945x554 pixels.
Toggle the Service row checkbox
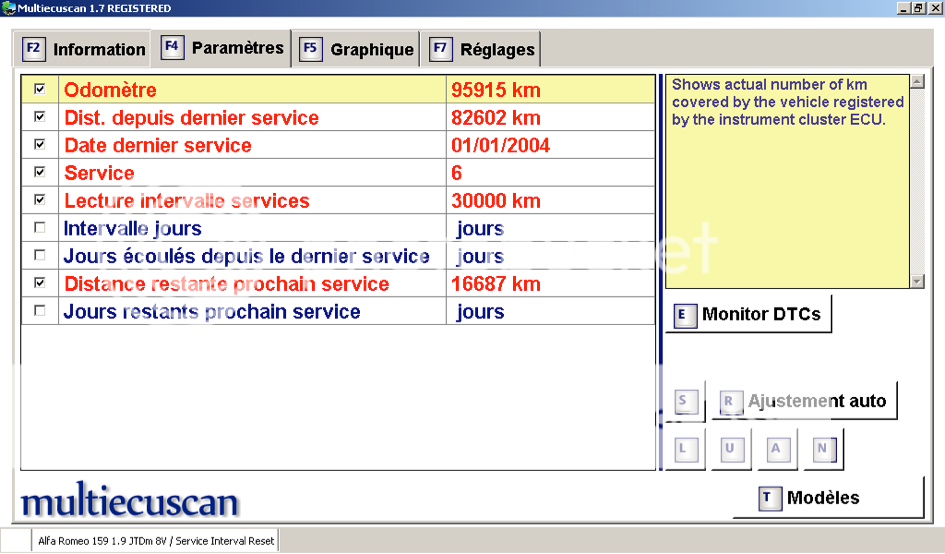(40, 172)
